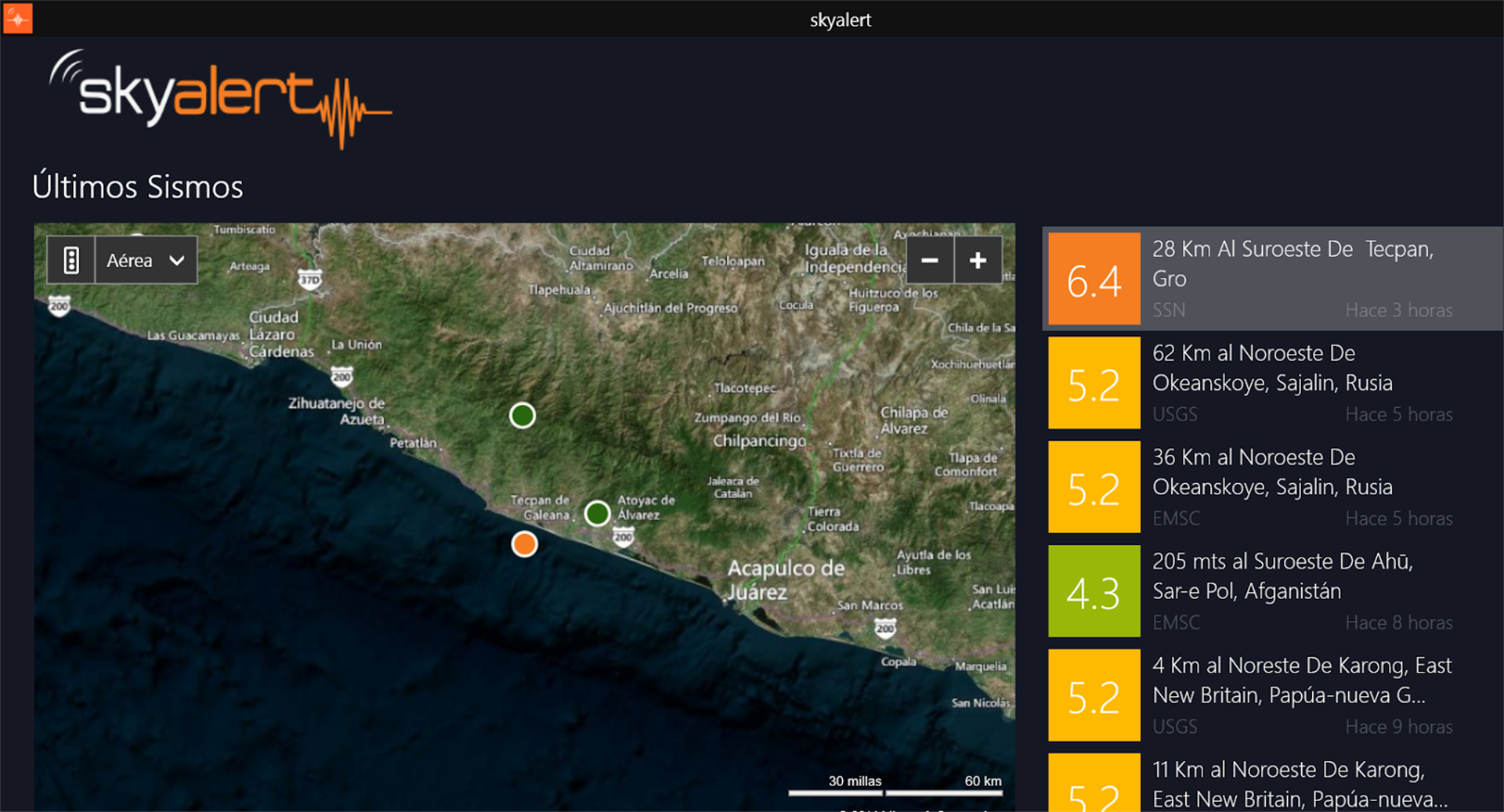This screenshot has width=1504, height=812.
Task: Click the skyalert app icon in title bar
Action: (17, 18)
